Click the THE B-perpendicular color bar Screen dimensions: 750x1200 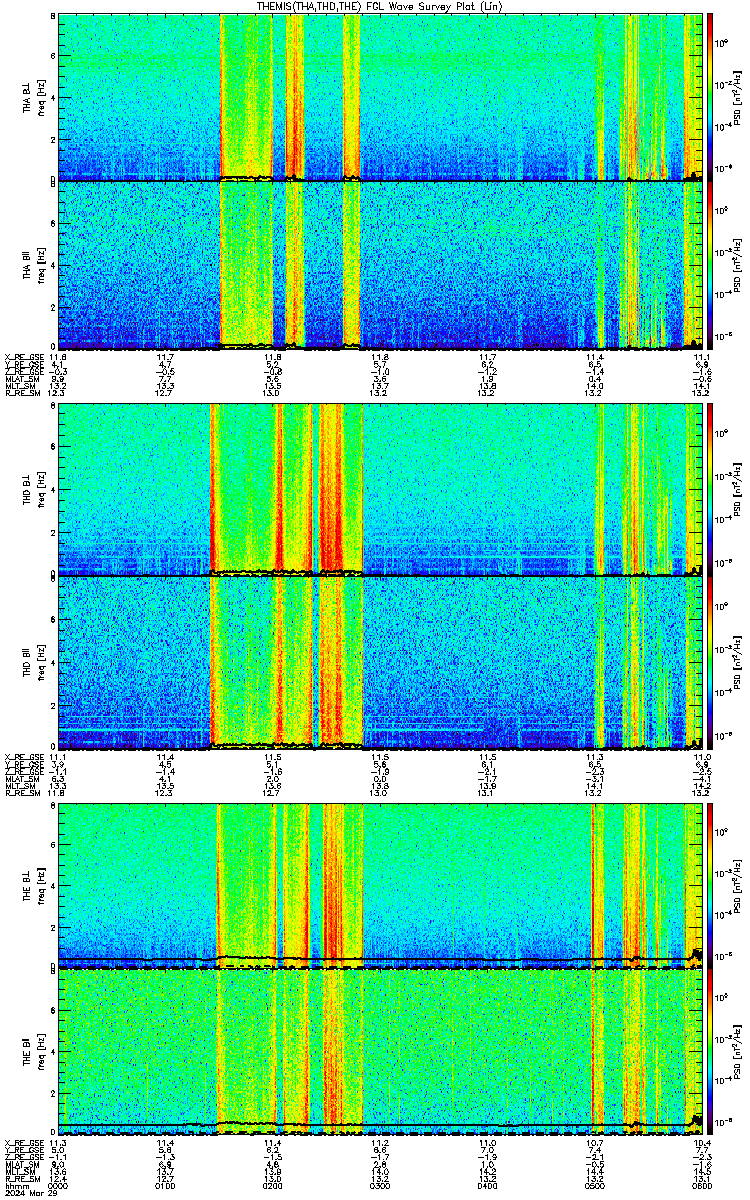pos(710,886)
